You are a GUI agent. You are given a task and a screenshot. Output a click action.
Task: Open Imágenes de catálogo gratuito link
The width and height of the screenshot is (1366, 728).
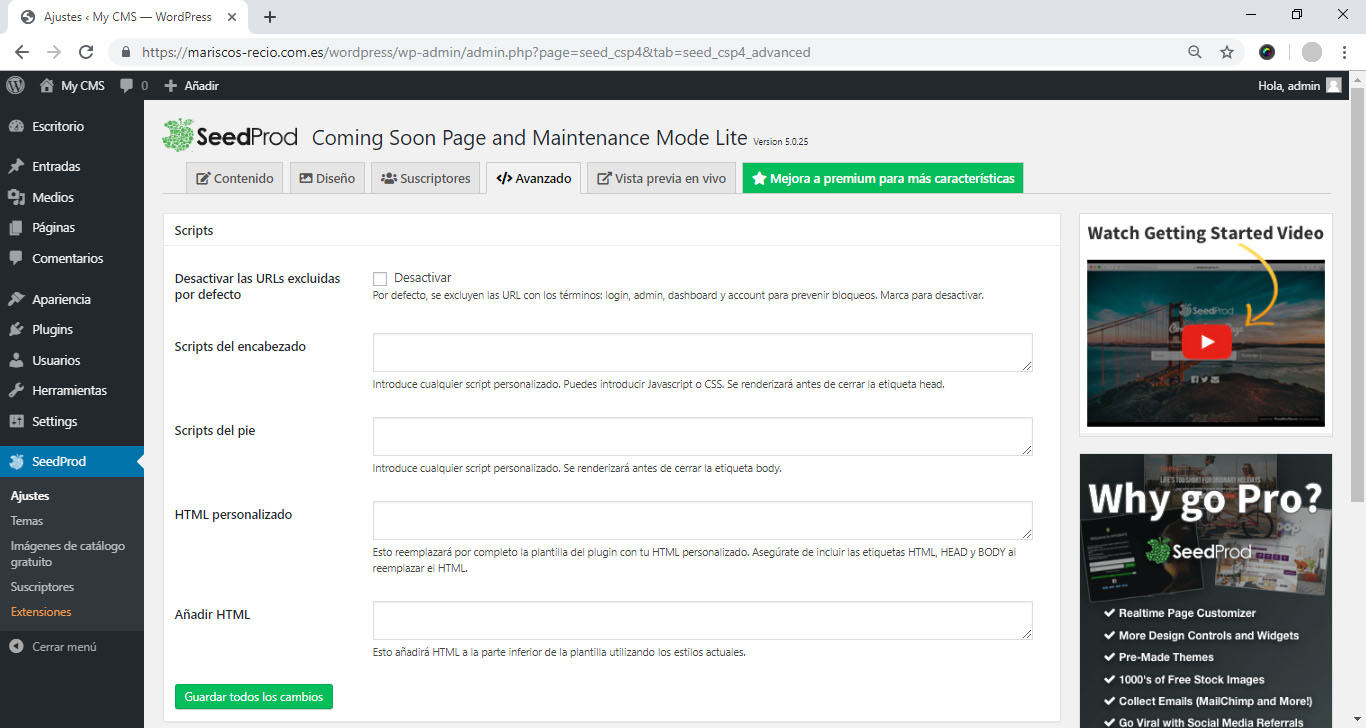pyautogui.click(x=68, y=554)
